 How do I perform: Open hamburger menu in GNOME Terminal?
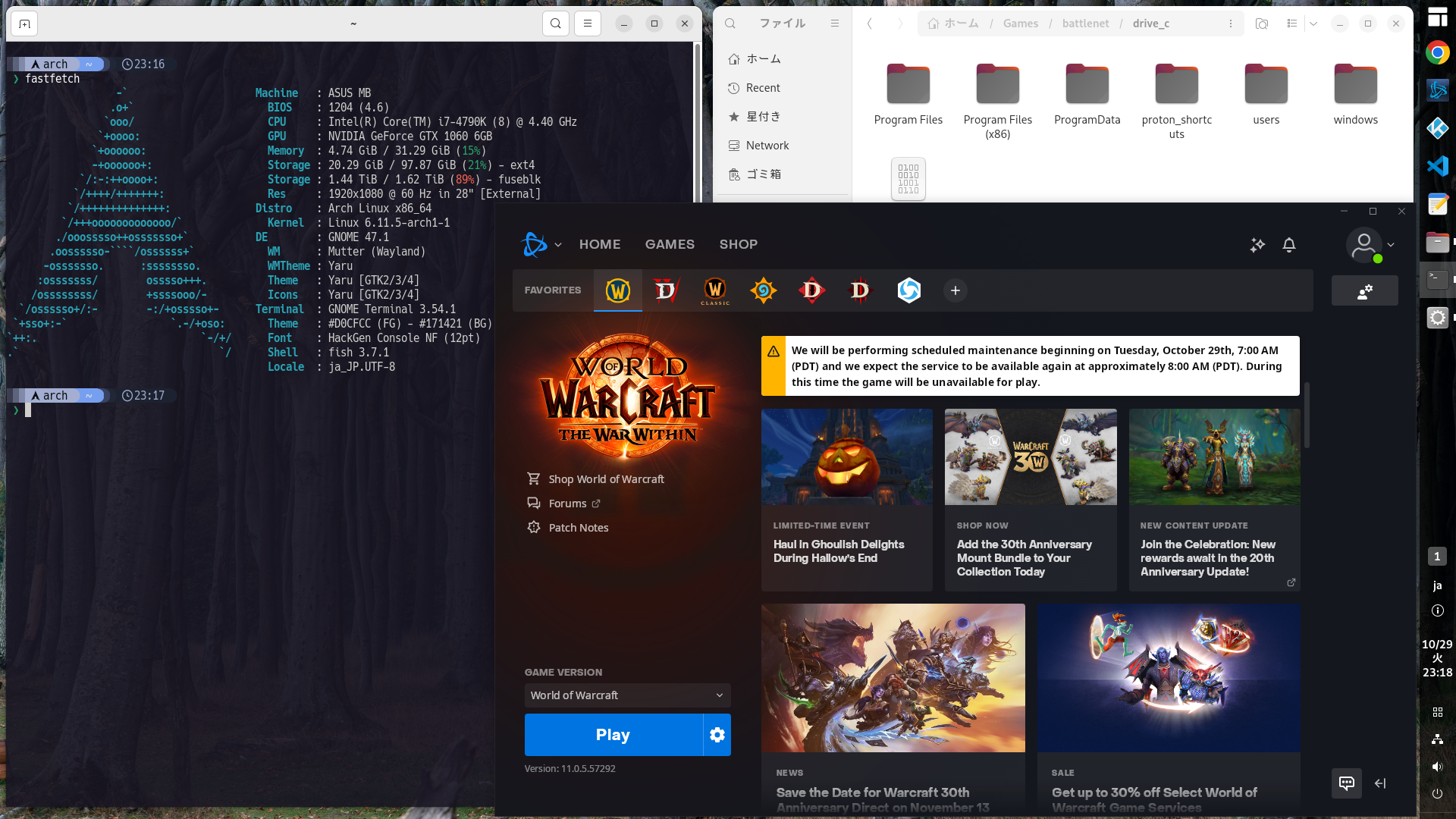click(x=588, y=24)
